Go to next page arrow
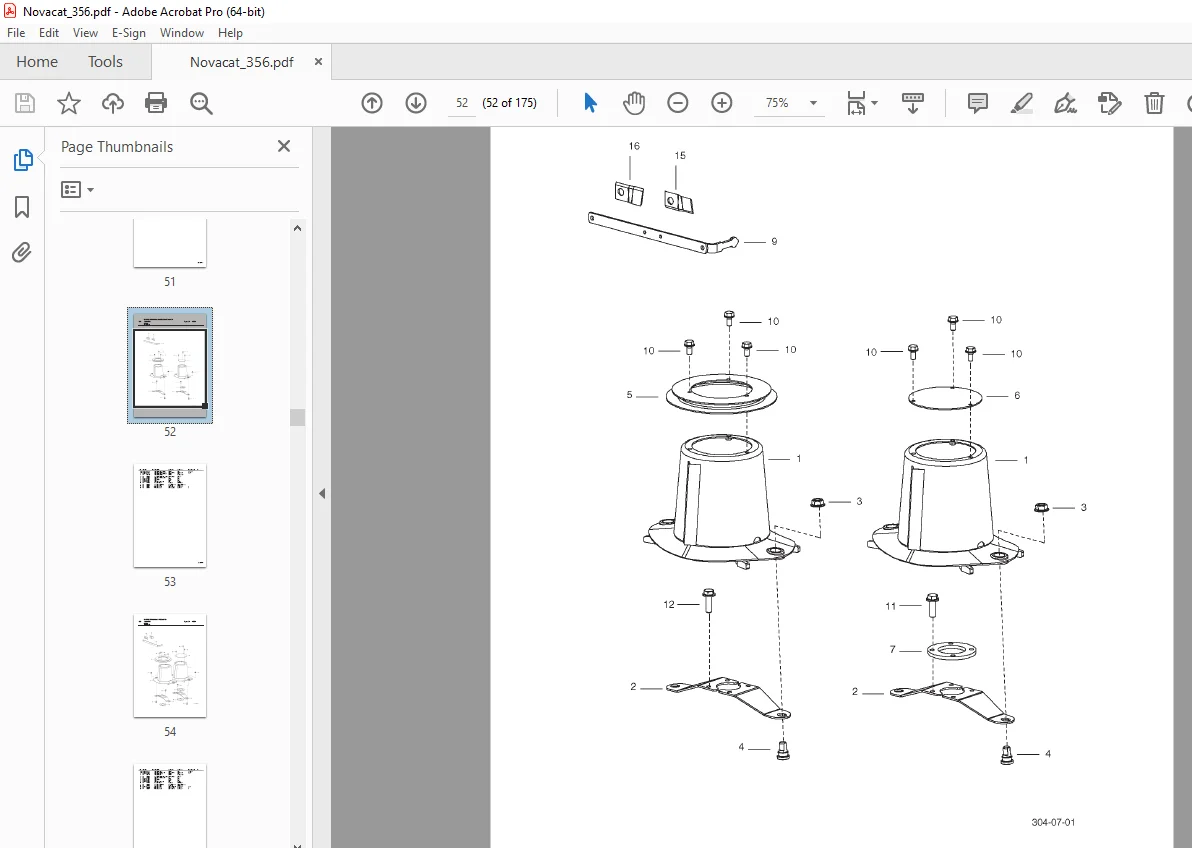 [x=416, y=103]
